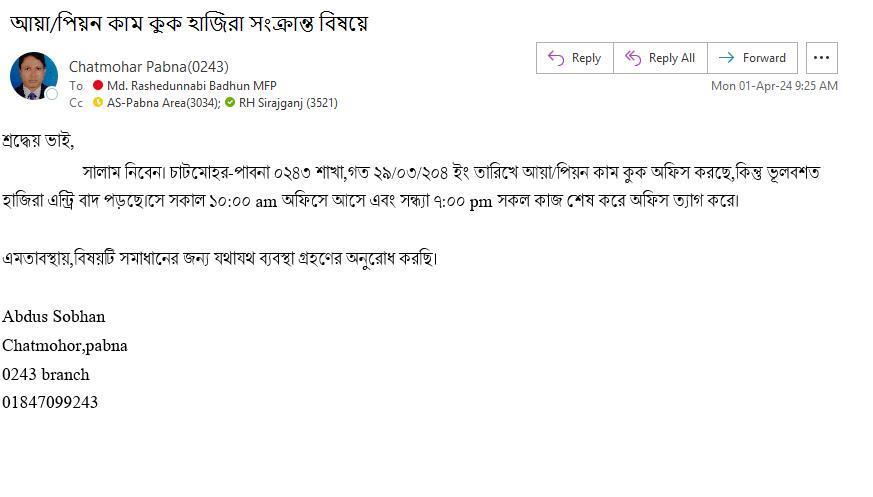Open sender name Chatmohar Pabna(0243)

149,67
